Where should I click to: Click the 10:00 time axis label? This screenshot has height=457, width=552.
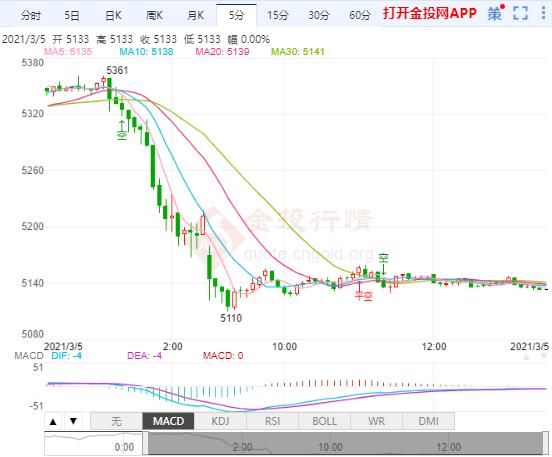pos(284,346)
